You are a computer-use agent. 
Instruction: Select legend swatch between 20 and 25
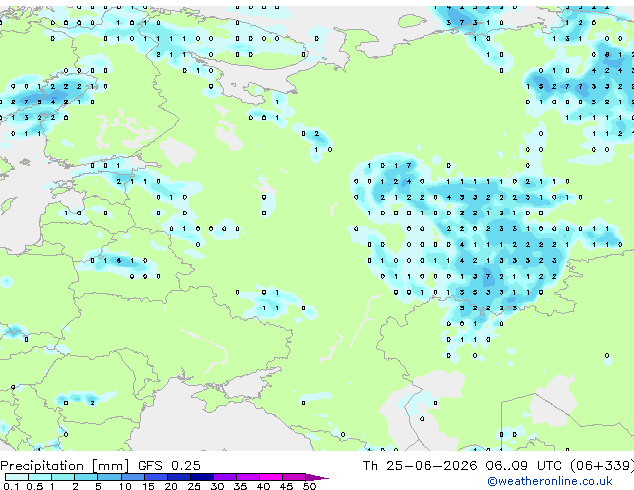(x=179, y=477)
